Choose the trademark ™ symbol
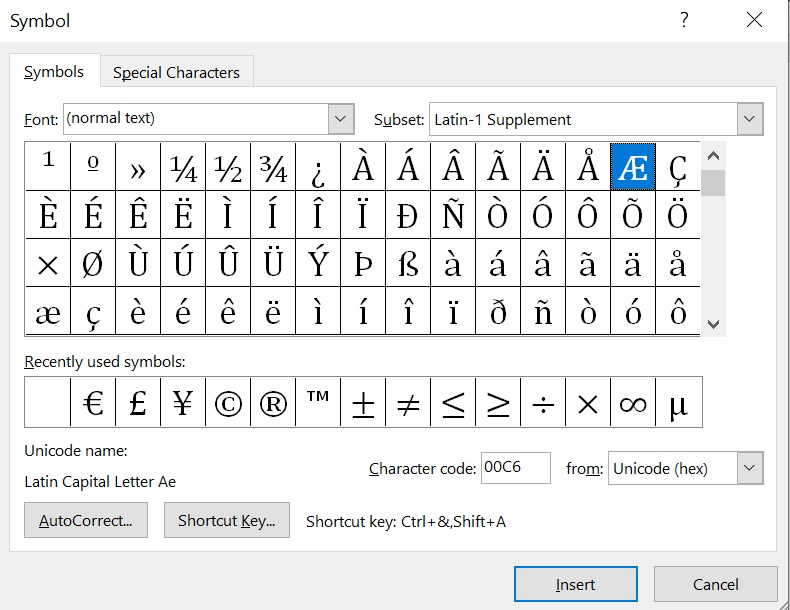 [x=318, y=402]
